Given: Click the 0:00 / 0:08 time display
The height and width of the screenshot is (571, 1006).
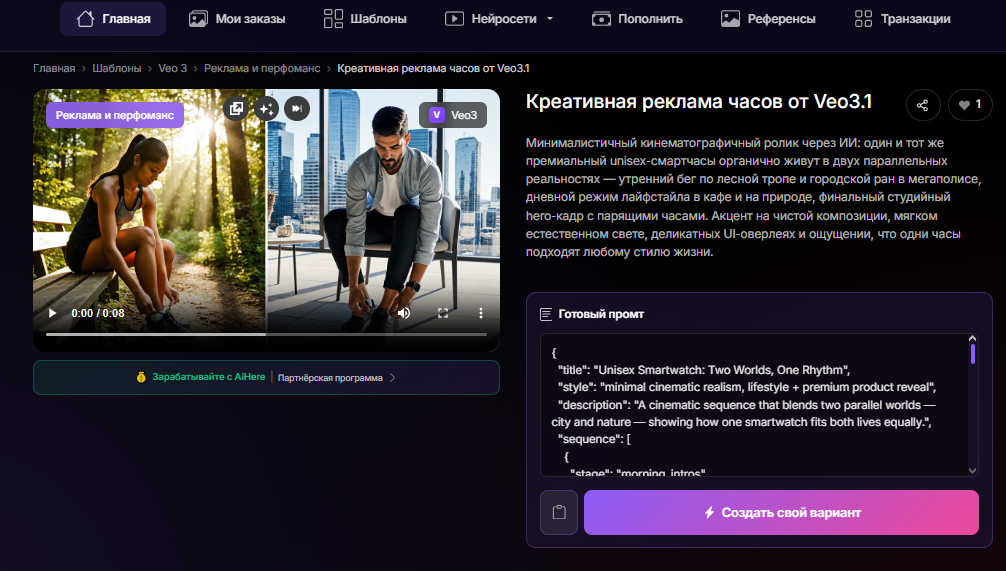Looking at the screenshot, I should 98,313.
